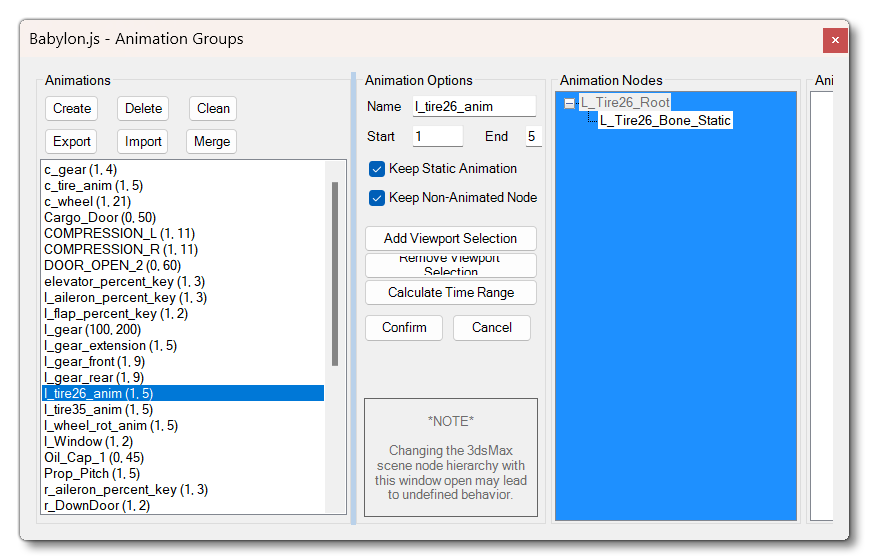Open Import animations dialog

click(143, 141)
